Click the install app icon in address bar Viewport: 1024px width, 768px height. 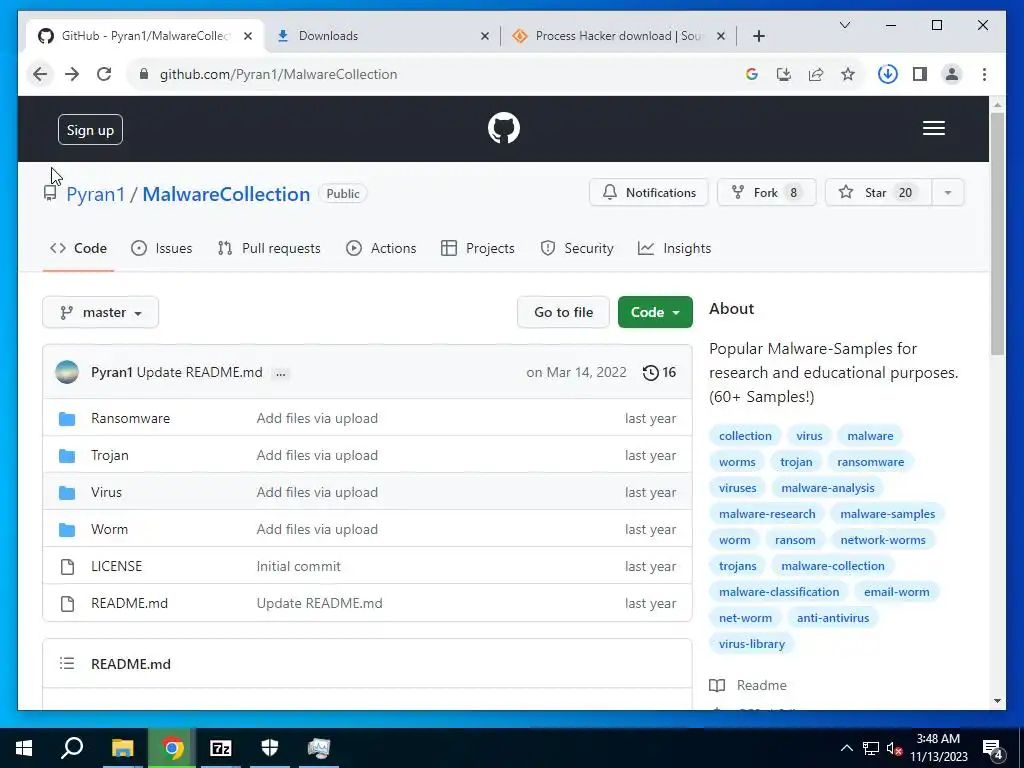click(x=784, y=74)
